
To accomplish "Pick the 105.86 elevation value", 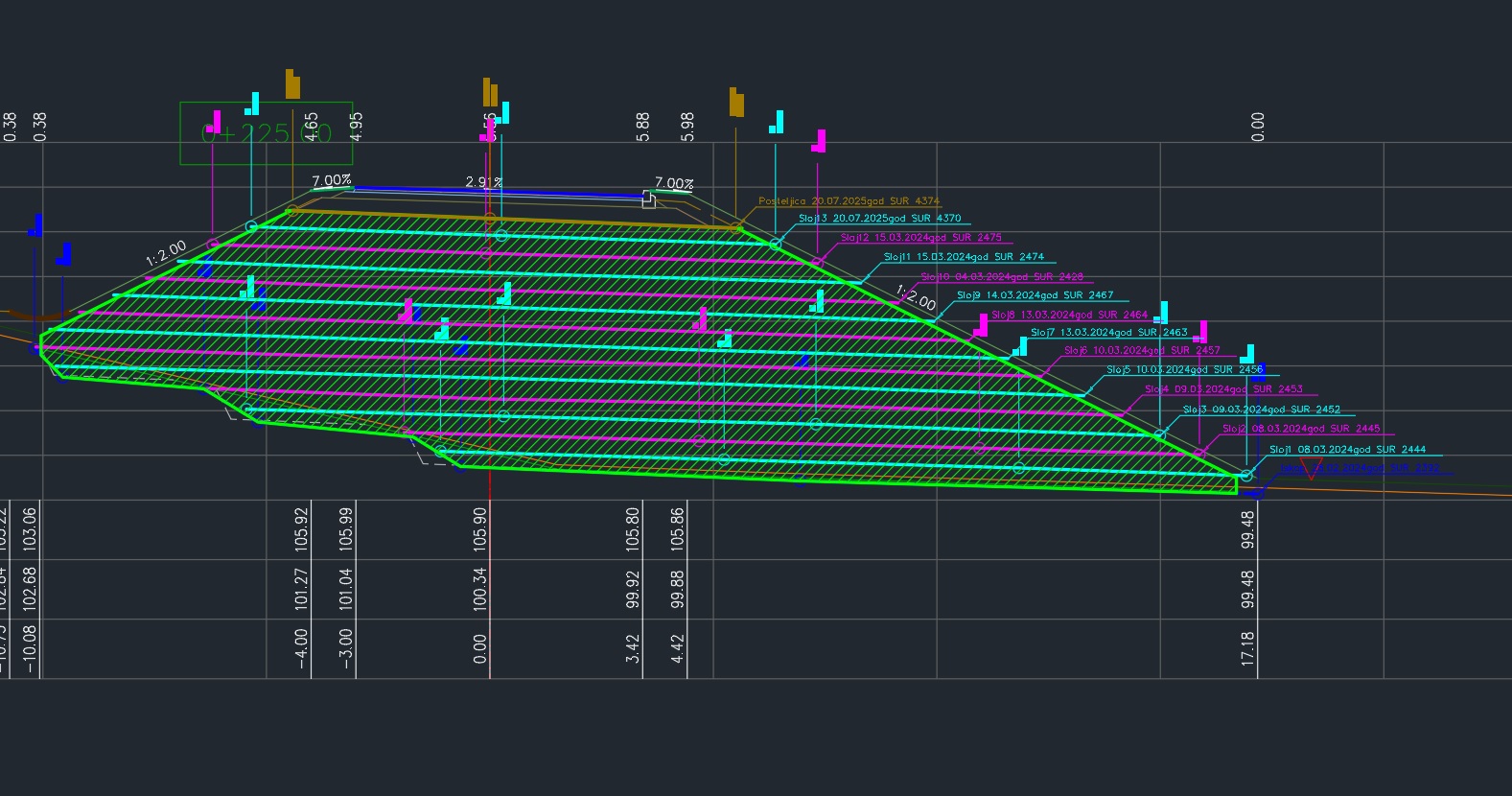I will 677,528.
